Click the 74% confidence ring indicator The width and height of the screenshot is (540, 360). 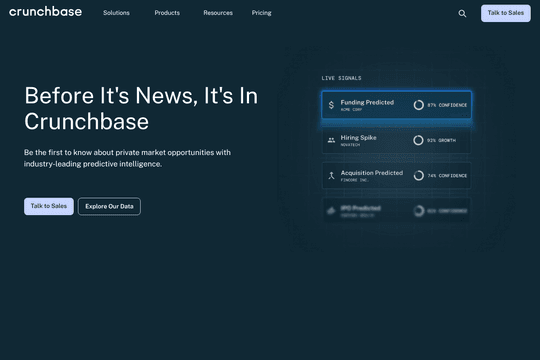click(x=419, y=176)
